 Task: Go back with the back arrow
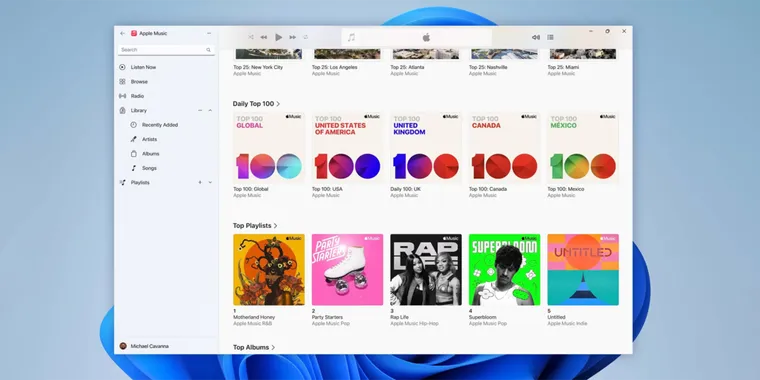pyautogui.click(x=122, y=33)
